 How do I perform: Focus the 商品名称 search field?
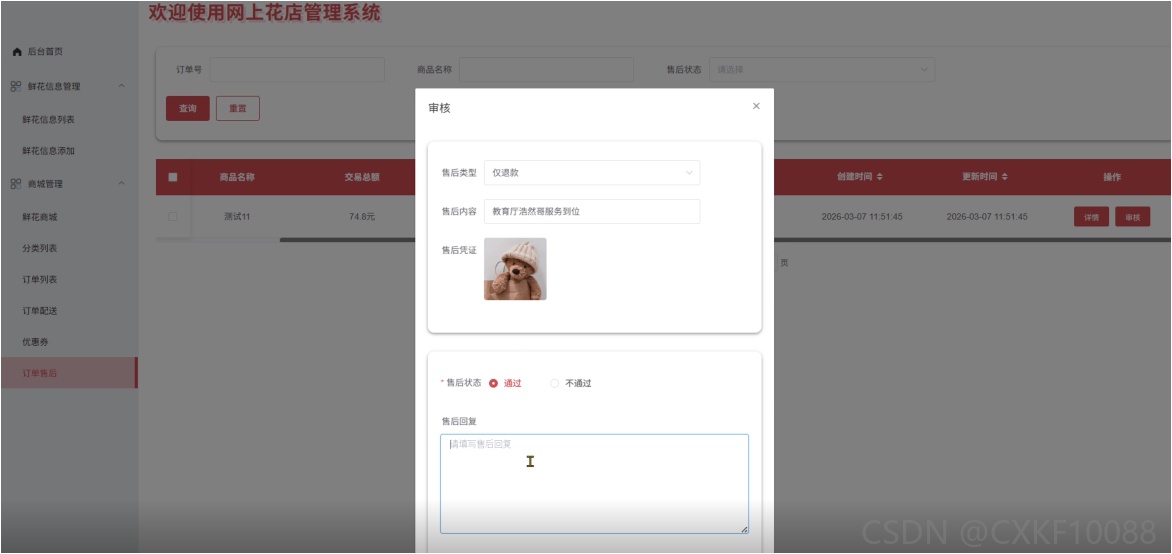(x=546, y=70)
